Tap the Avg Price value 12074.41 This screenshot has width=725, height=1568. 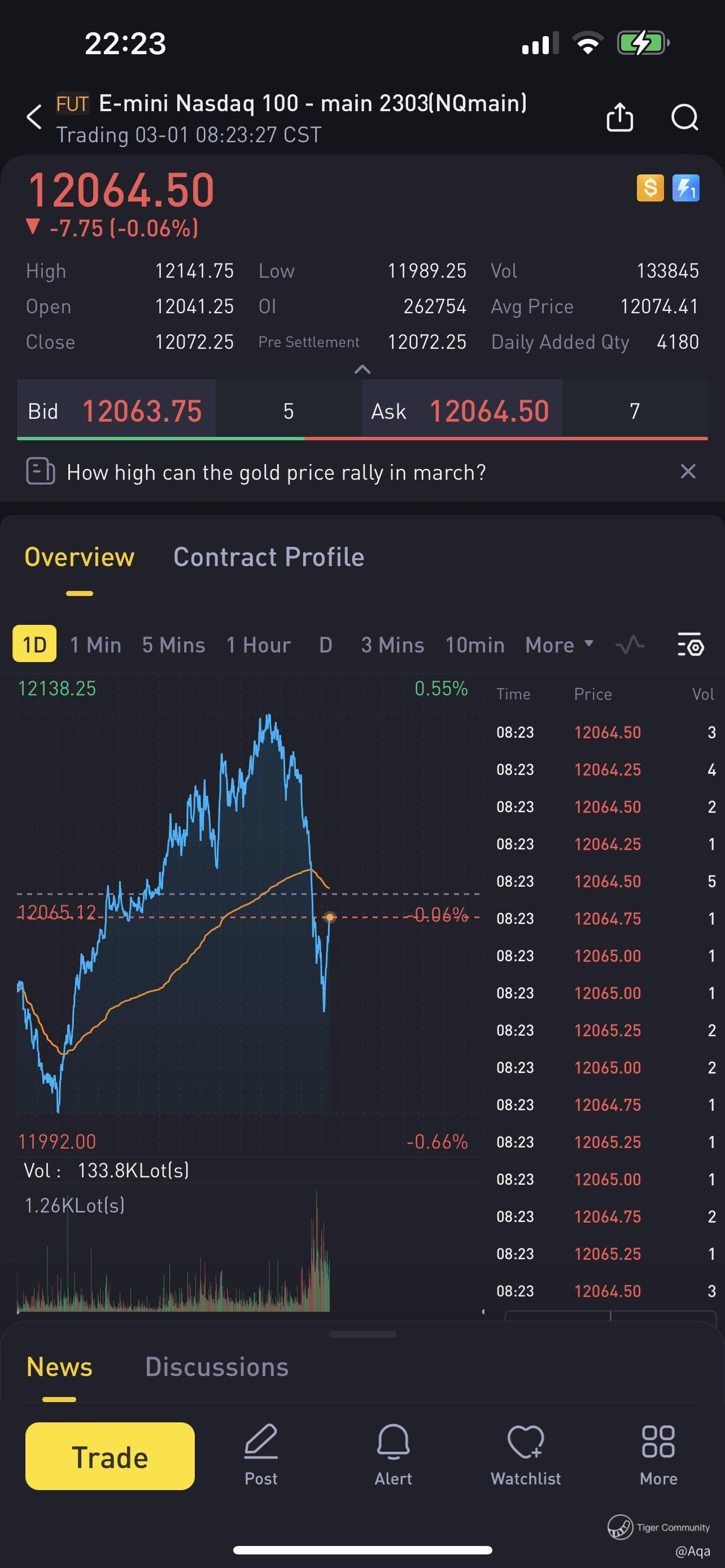pyautogui.click(x=660, y=307)
